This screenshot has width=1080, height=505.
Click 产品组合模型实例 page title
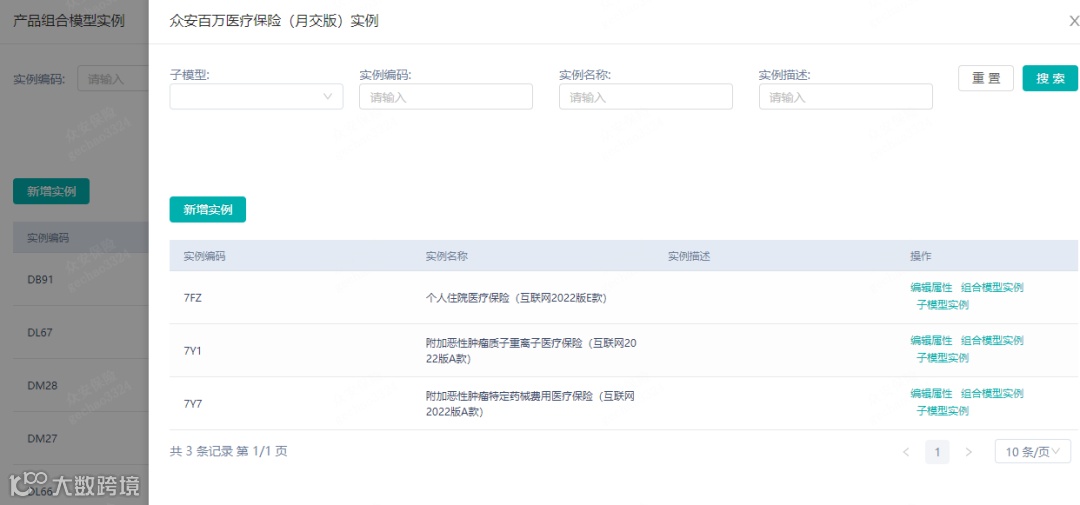69,21
